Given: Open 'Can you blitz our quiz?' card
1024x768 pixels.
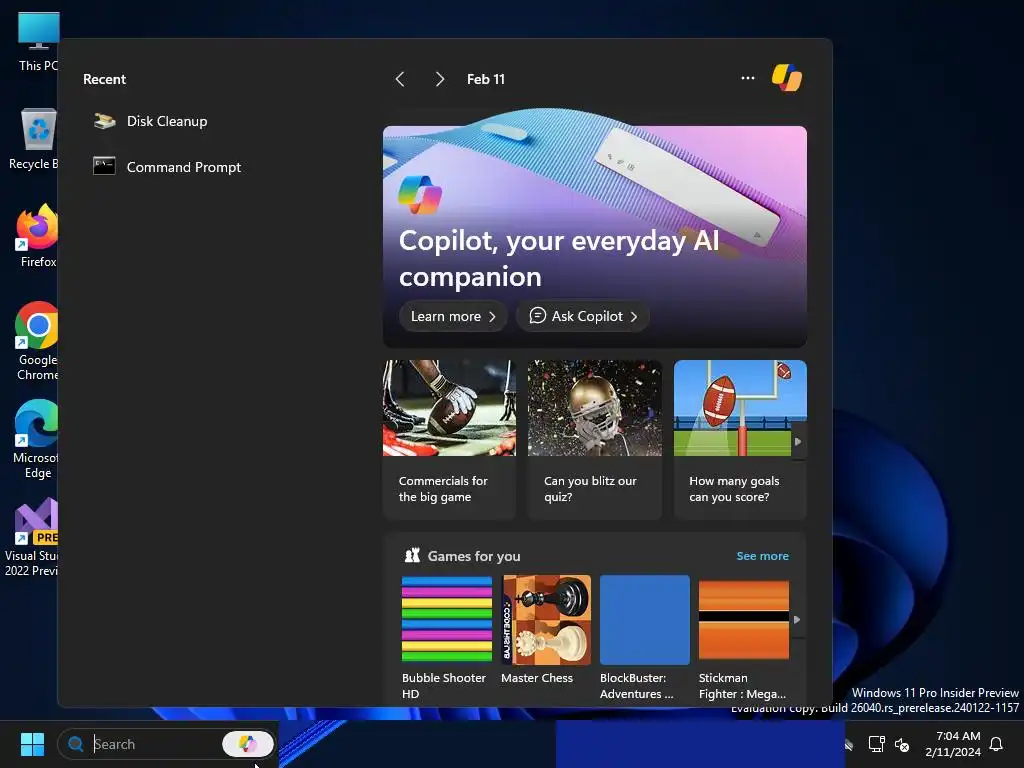Looking at the screenshot, I should pyautogui.click(x=594, y=439).
